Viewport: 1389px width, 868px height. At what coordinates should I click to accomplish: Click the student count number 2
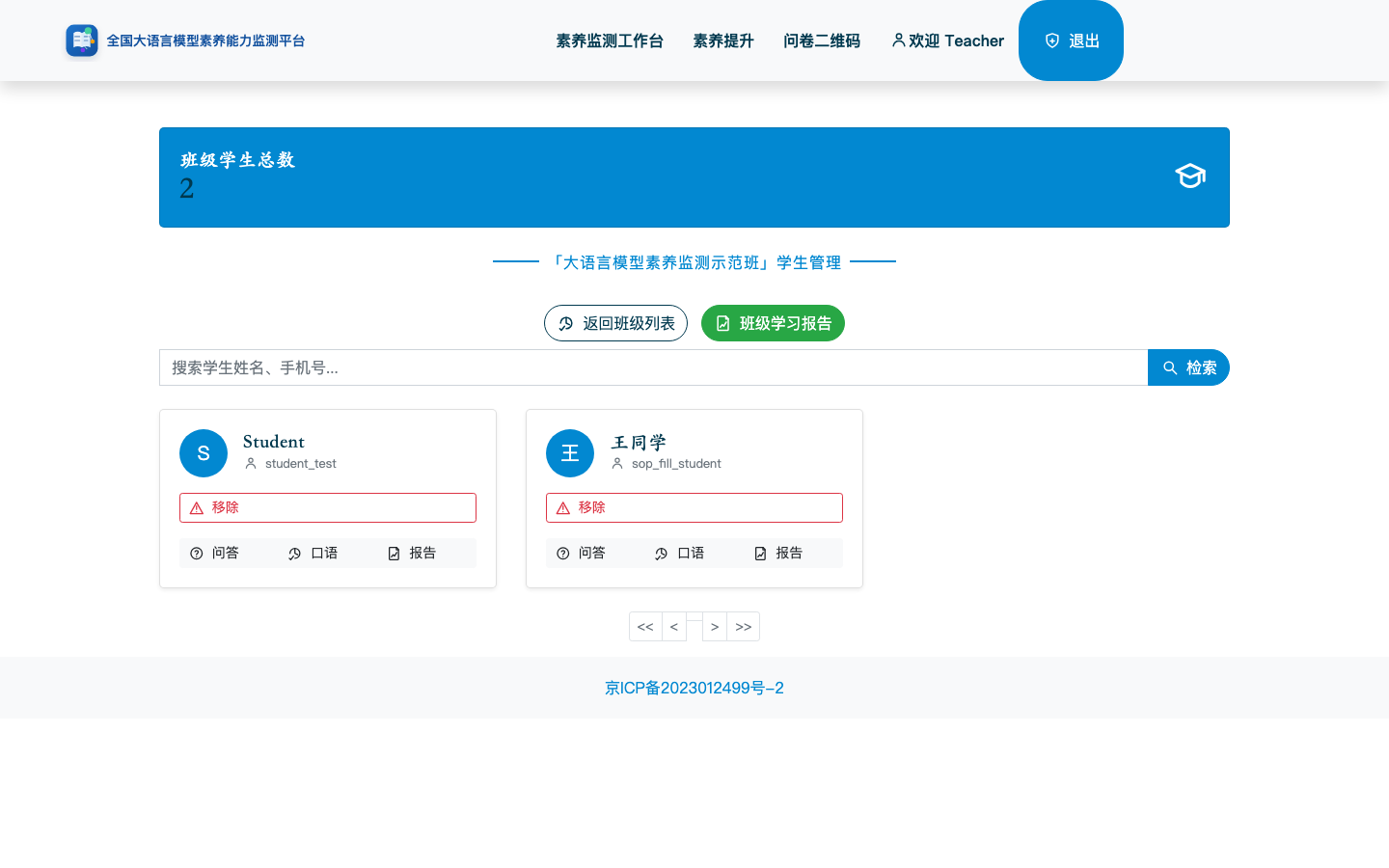pyautogui.click(x=187, y=188)
